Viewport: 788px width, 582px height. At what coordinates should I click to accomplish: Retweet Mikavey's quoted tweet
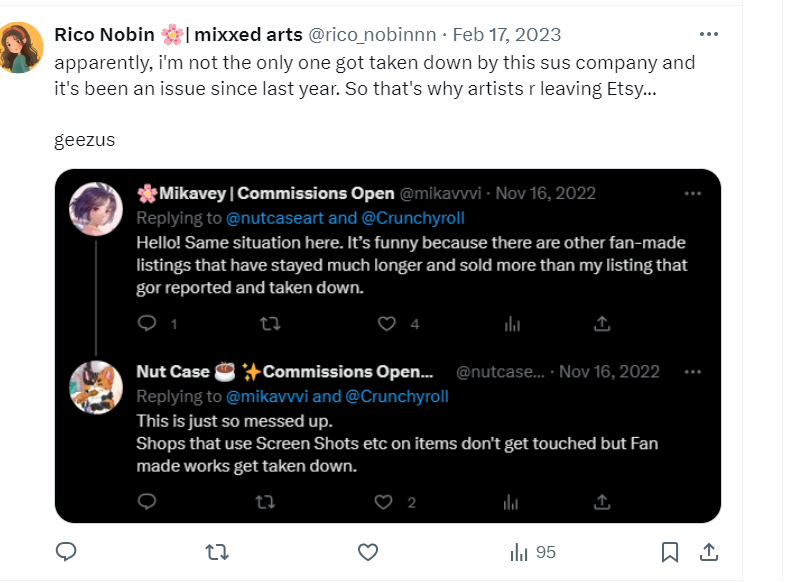267,324
